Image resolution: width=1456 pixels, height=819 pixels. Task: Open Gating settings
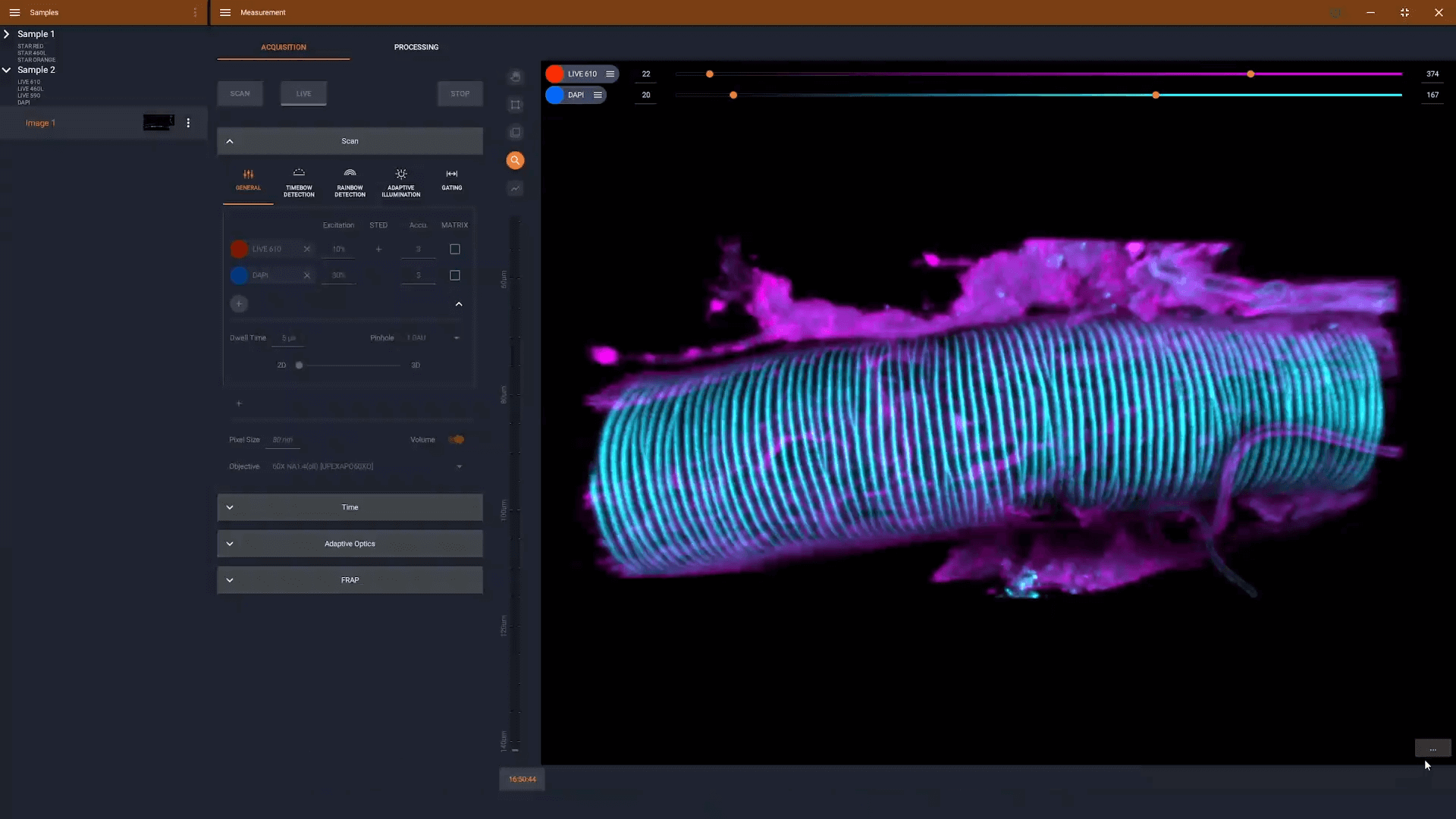(452, 180)
